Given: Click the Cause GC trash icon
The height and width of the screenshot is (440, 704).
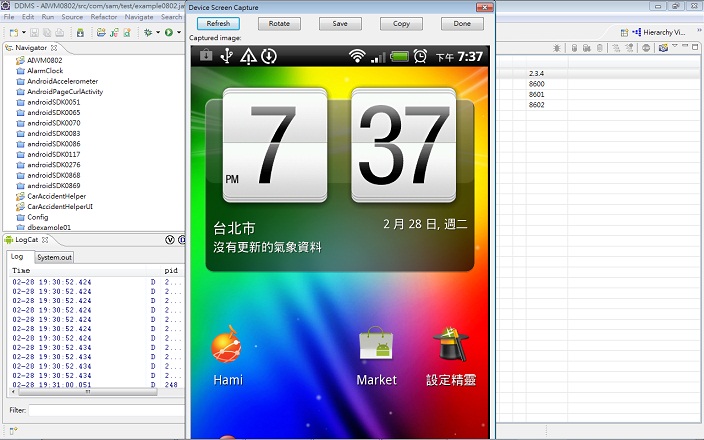Looking at the screenshot, I should pyautogui.click(x=599, y=48).
